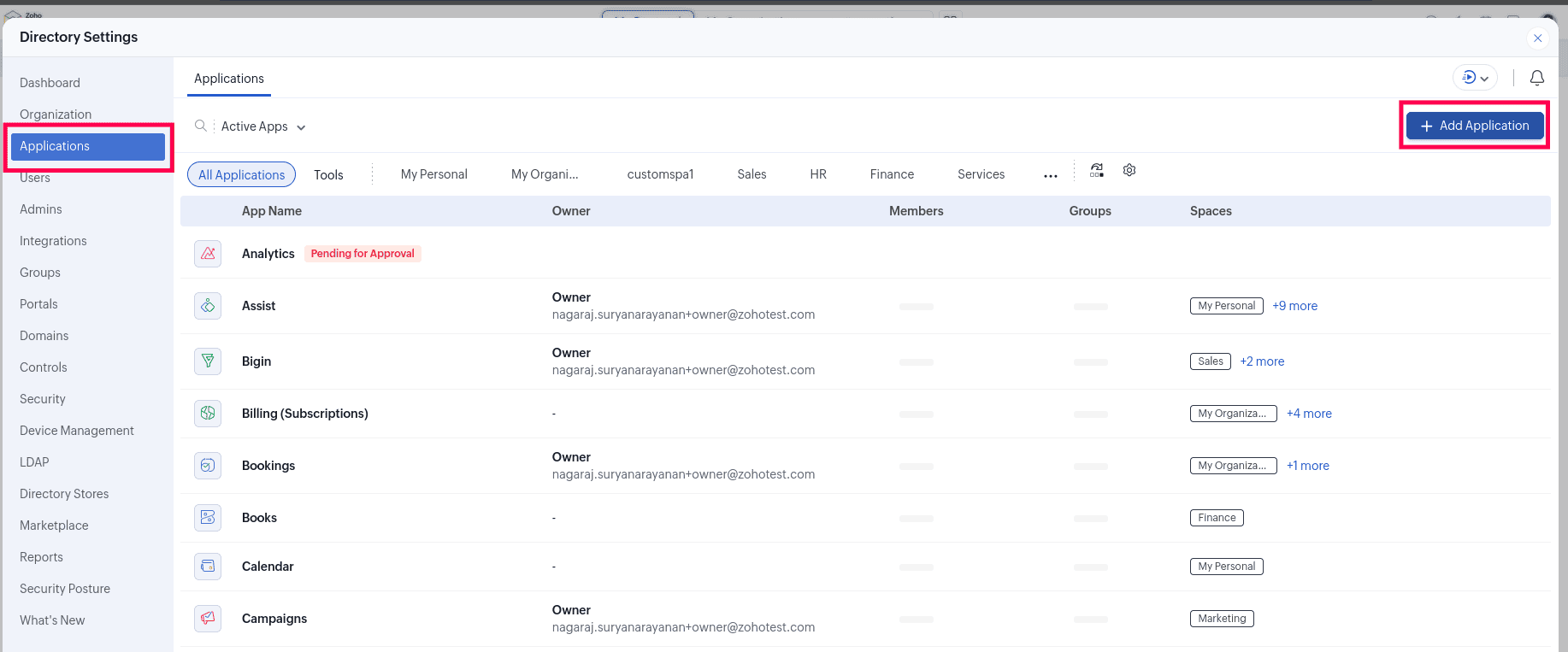Click the Analytics app icon
This screenshot has height=652, width=1568.
tap(208, 254)
